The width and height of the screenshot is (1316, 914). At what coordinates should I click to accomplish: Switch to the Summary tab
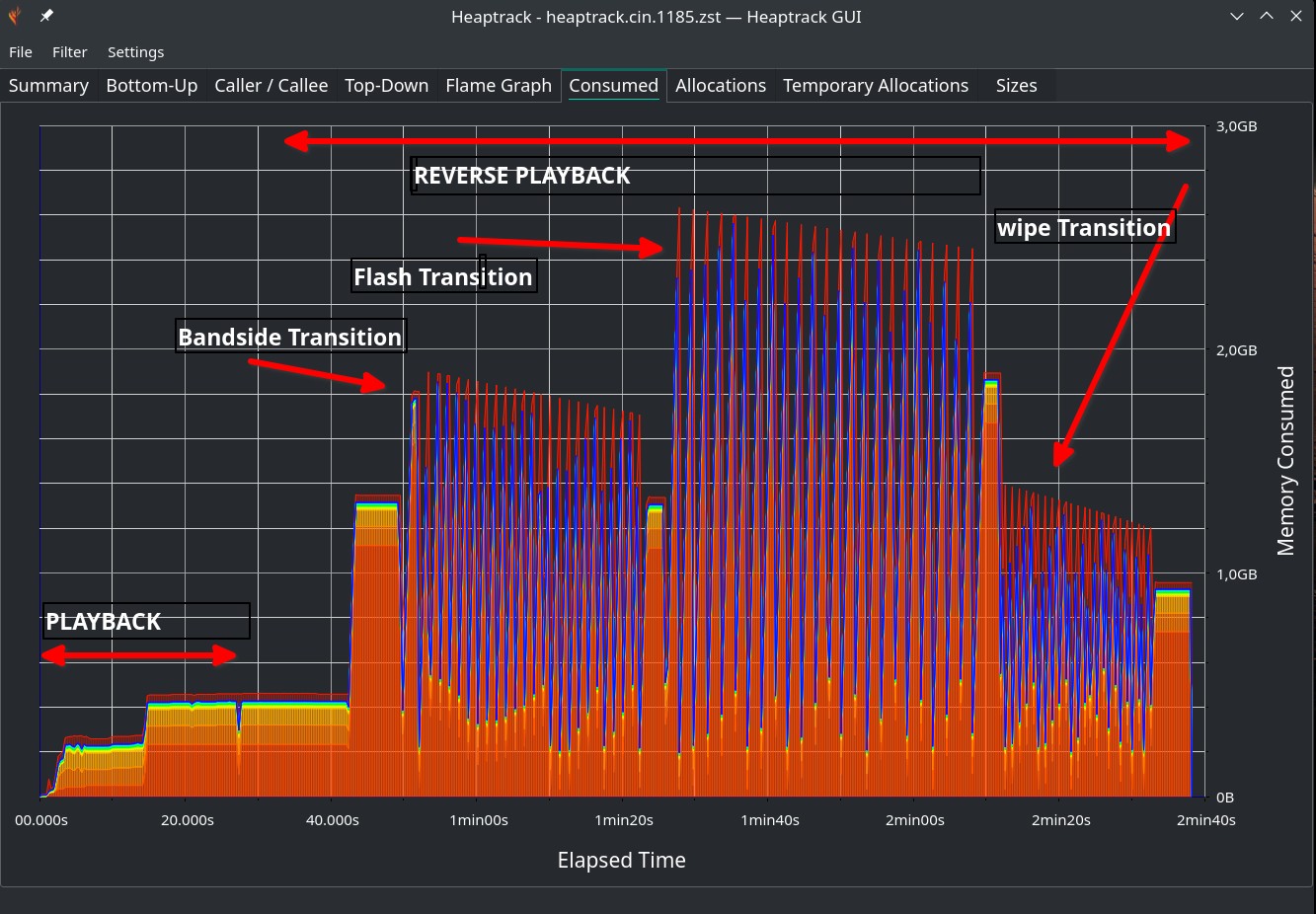(x=48, y=86)
